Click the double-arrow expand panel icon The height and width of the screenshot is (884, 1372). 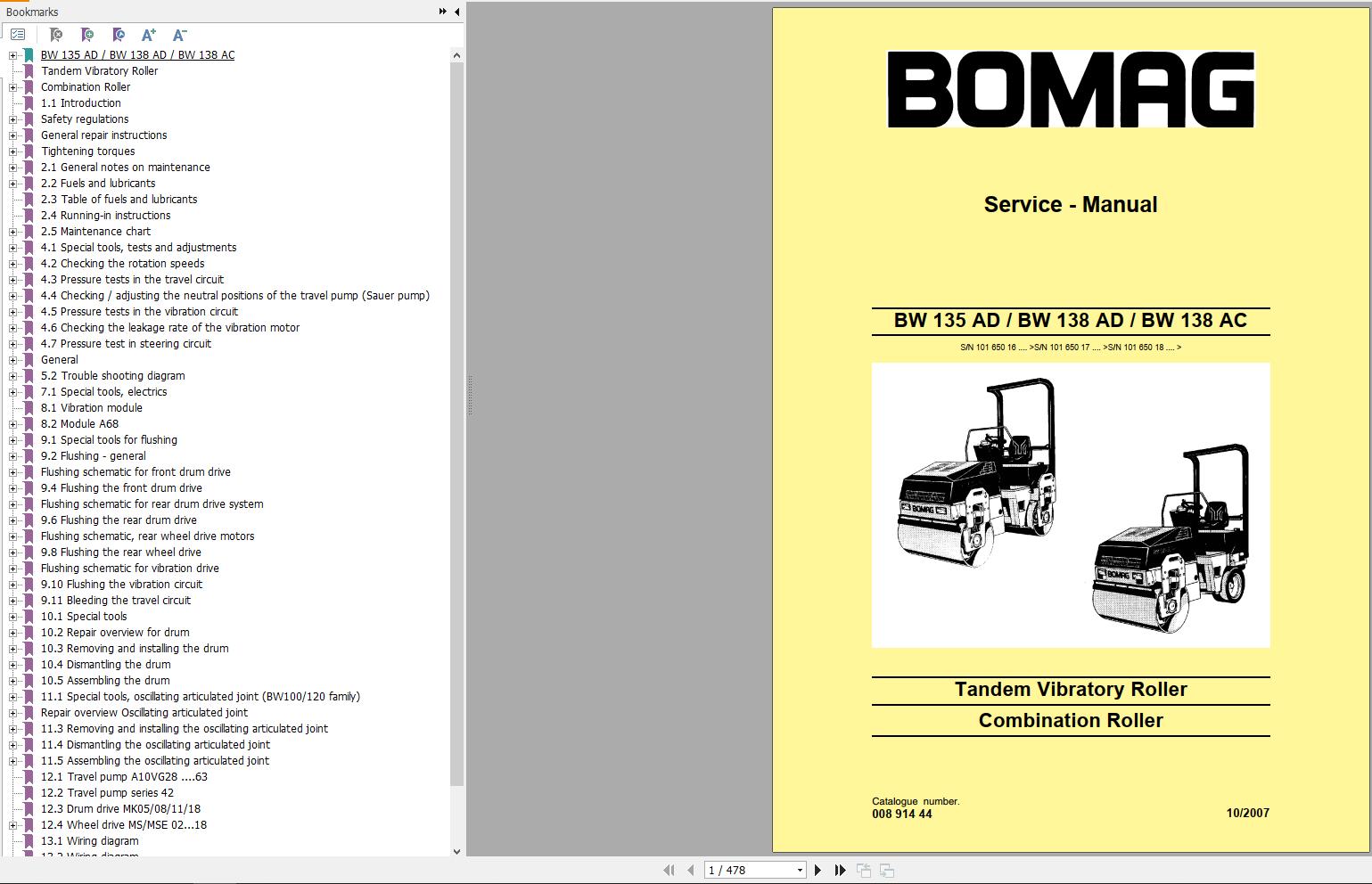coord(443,12)
